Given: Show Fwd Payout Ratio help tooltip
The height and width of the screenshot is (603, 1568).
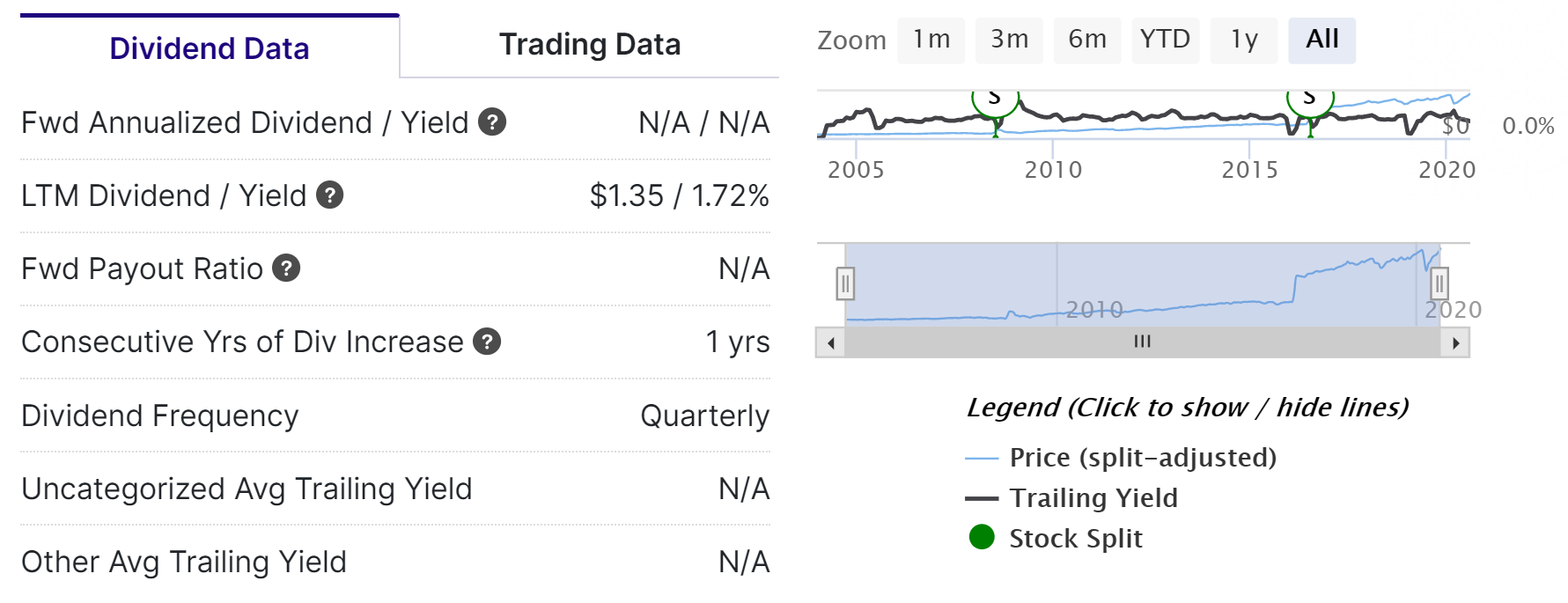Looking at the screenshot, I should tap(286, 268).
